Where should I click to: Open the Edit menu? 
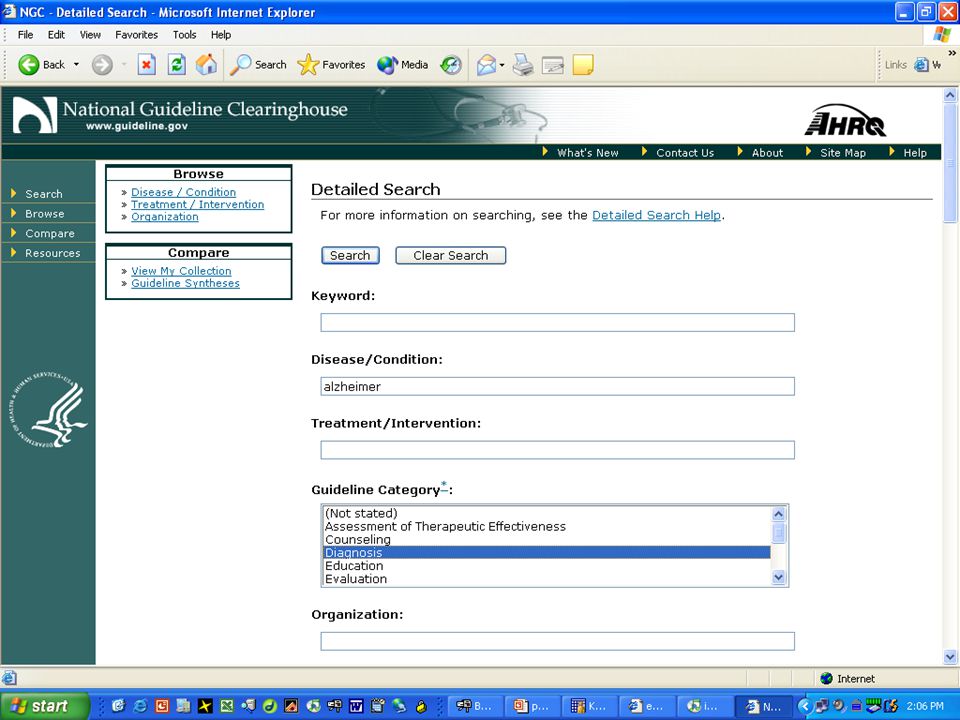point(56,35)
